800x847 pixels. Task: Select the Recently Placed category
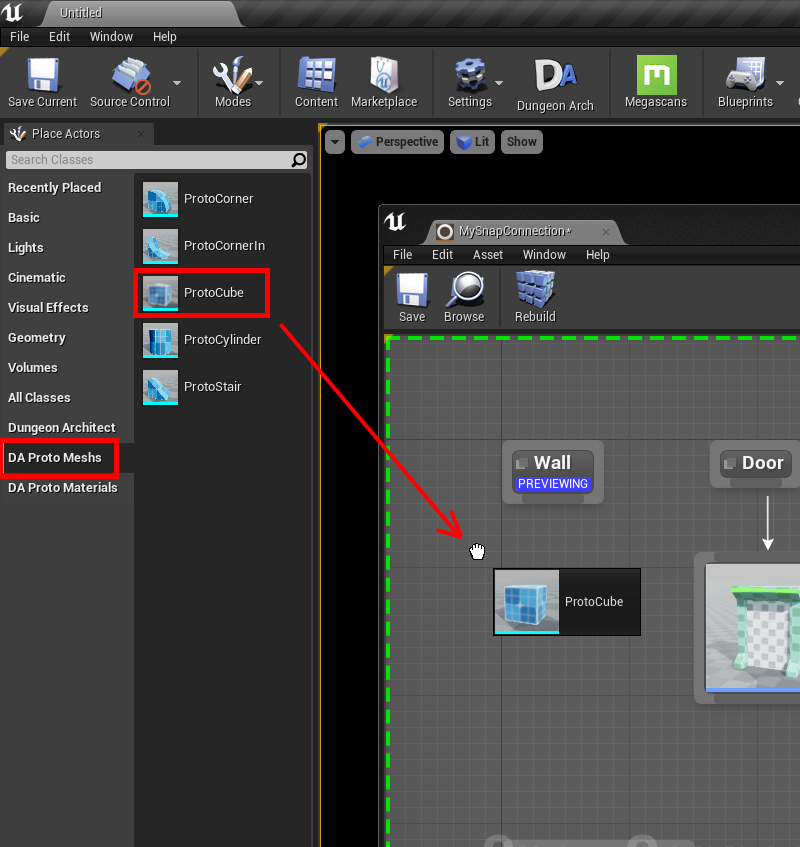pos(55,187)
